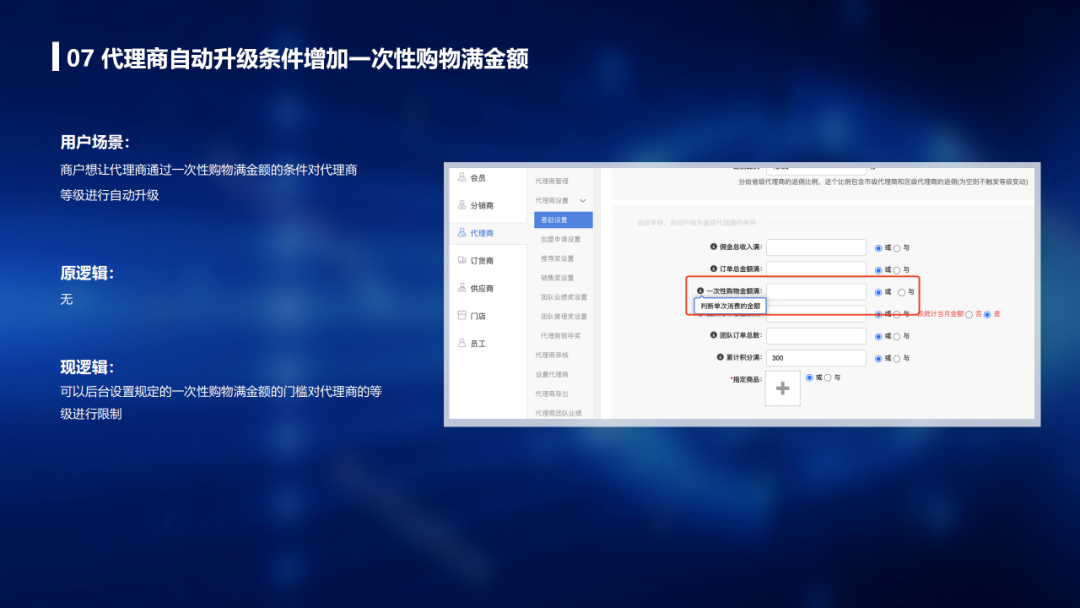Select the 订货商 truck icon
Image resolution: width=1080 pixels, height=608 pixels.
click(x=462, y=261)
